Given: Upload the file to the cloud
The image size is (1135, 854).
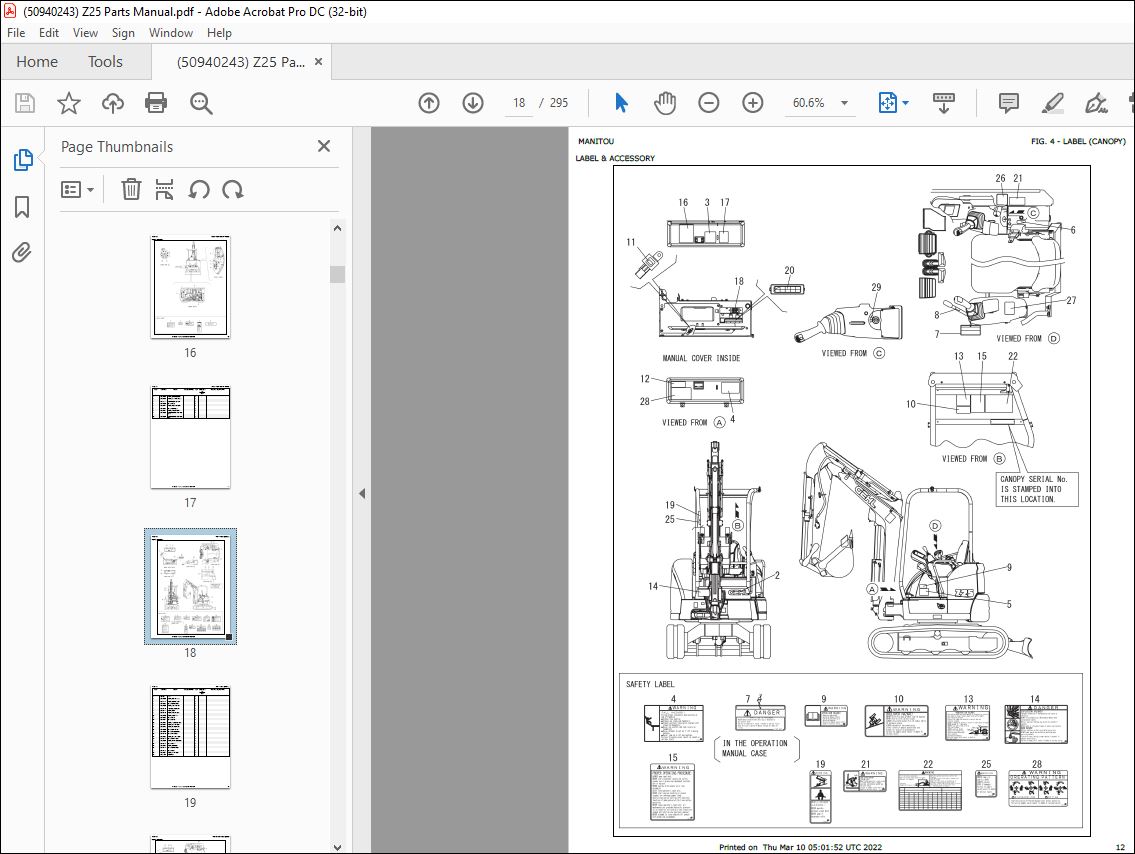Looking at the screenshot, I should [x=112, y=103].
